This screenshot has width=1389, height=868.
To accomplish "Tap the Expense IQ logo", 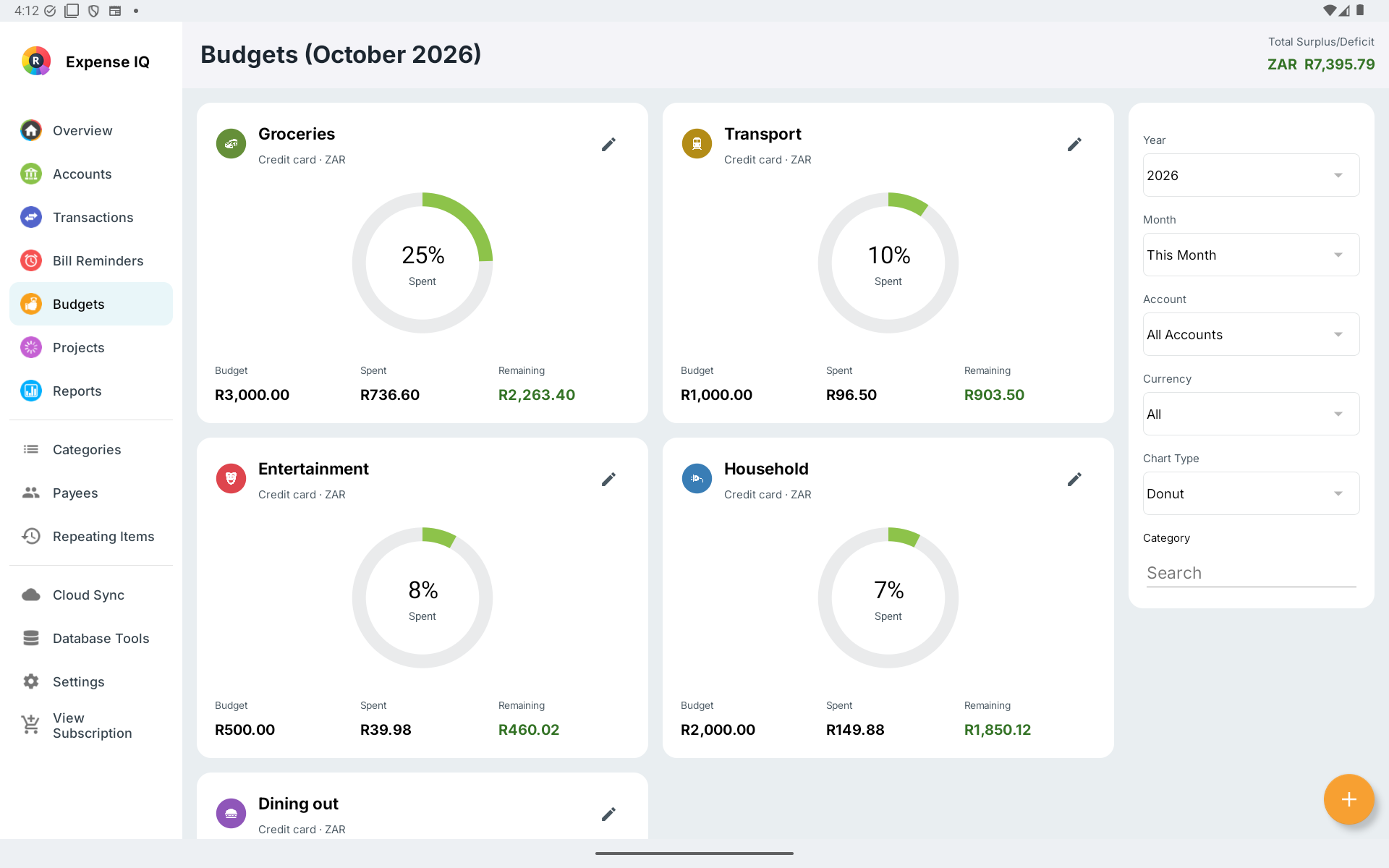I will click(x=36, y=61).
